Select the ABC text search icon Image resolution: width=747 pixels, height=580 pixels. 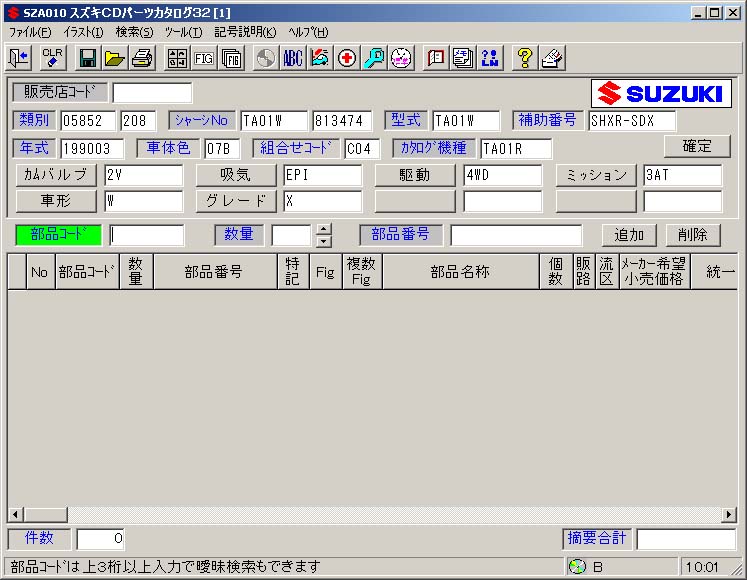coord(292,58)
